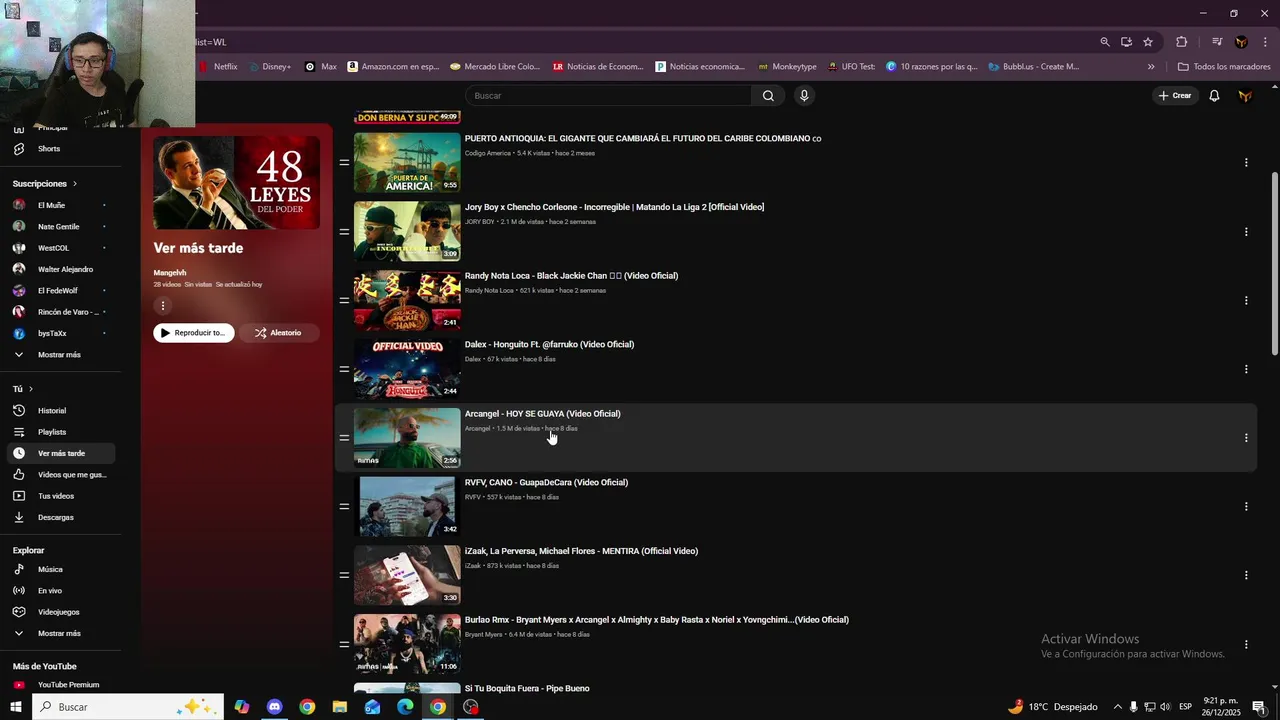Open Videojuegos under Explorar
Viewport: 1280px width, 720px height.
[x=58, y=612]
